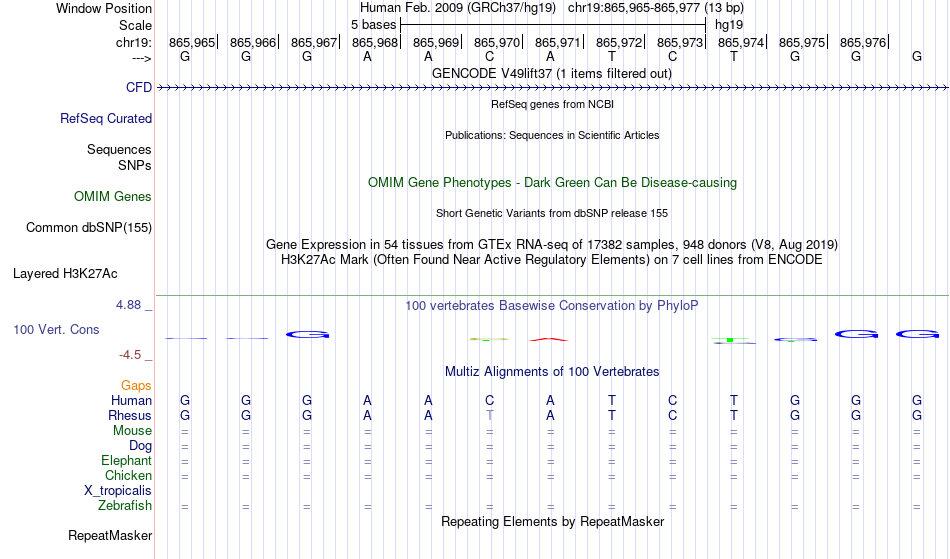
Task: Select the OMIM Genes track label
Action: click(113, 196)
